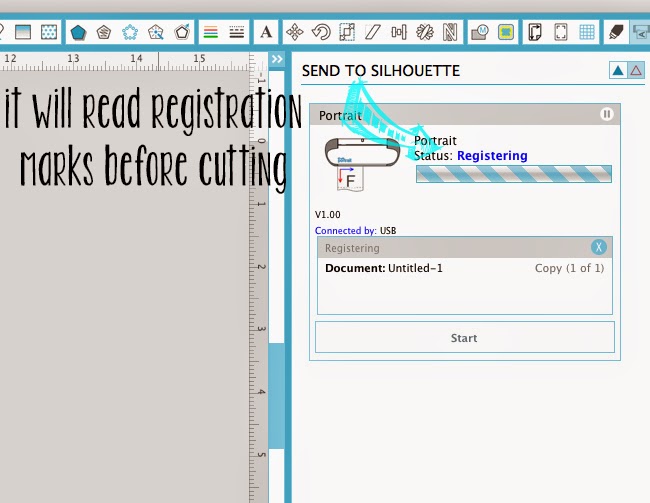
Task: Open the Nesting 'N' icon
Action: point(450,32)
